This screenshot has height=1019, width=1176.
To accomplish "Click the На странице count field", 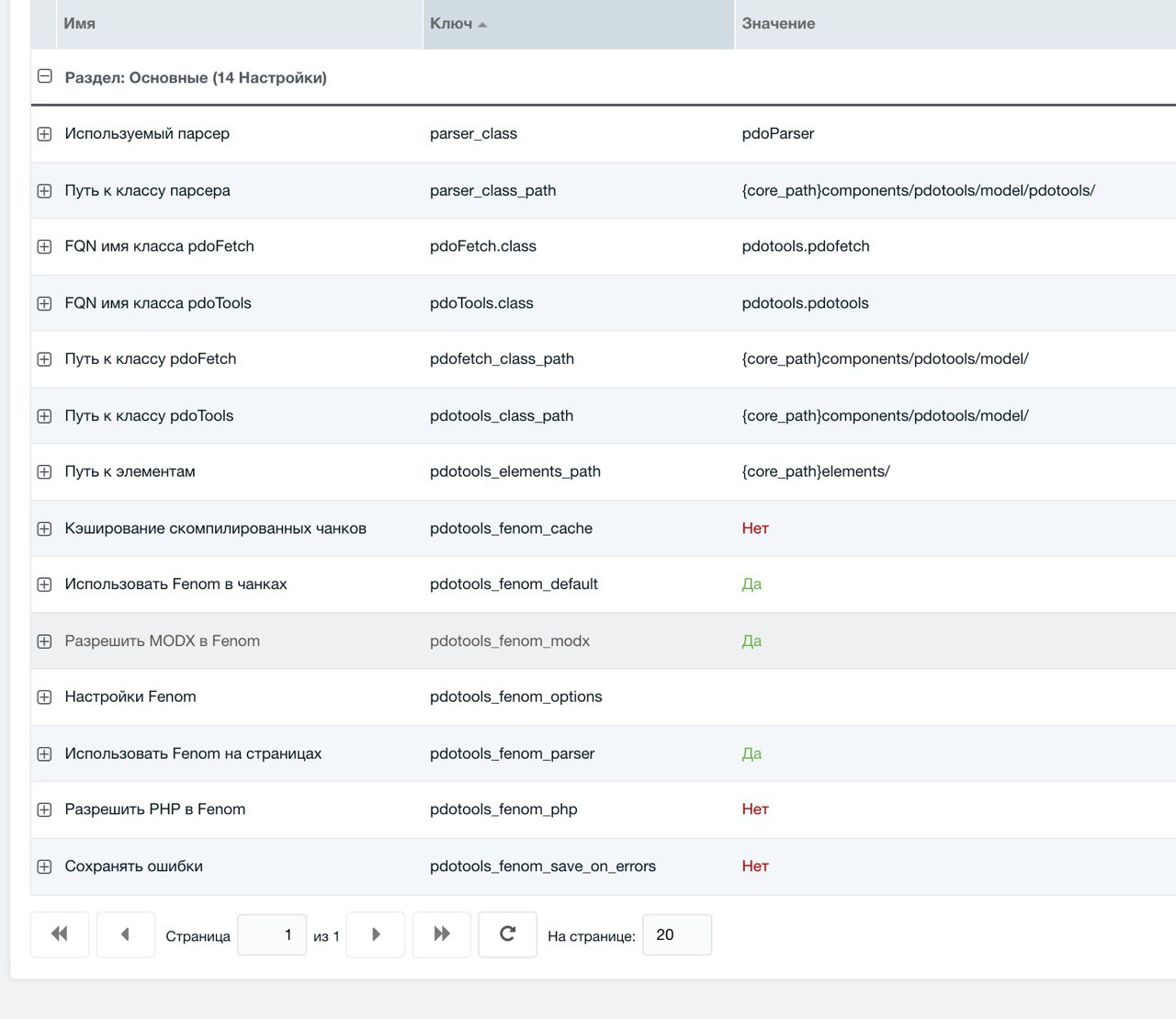I will click(677, 934).
